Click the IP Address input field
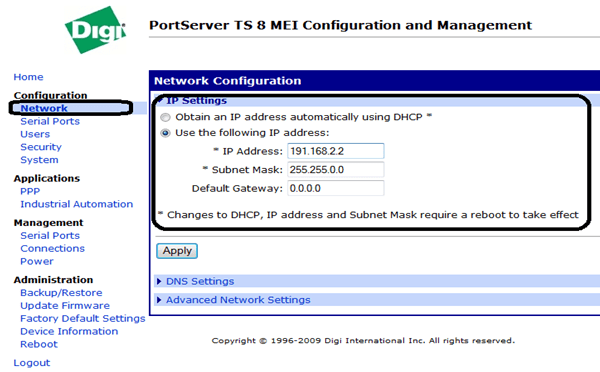600x372 pixels. point(336,151)
